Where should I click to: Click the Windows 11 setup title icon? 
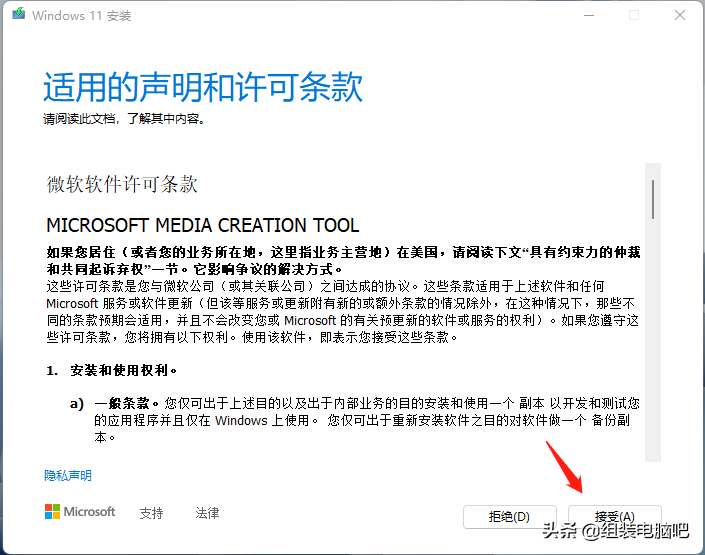pos(18,14)
